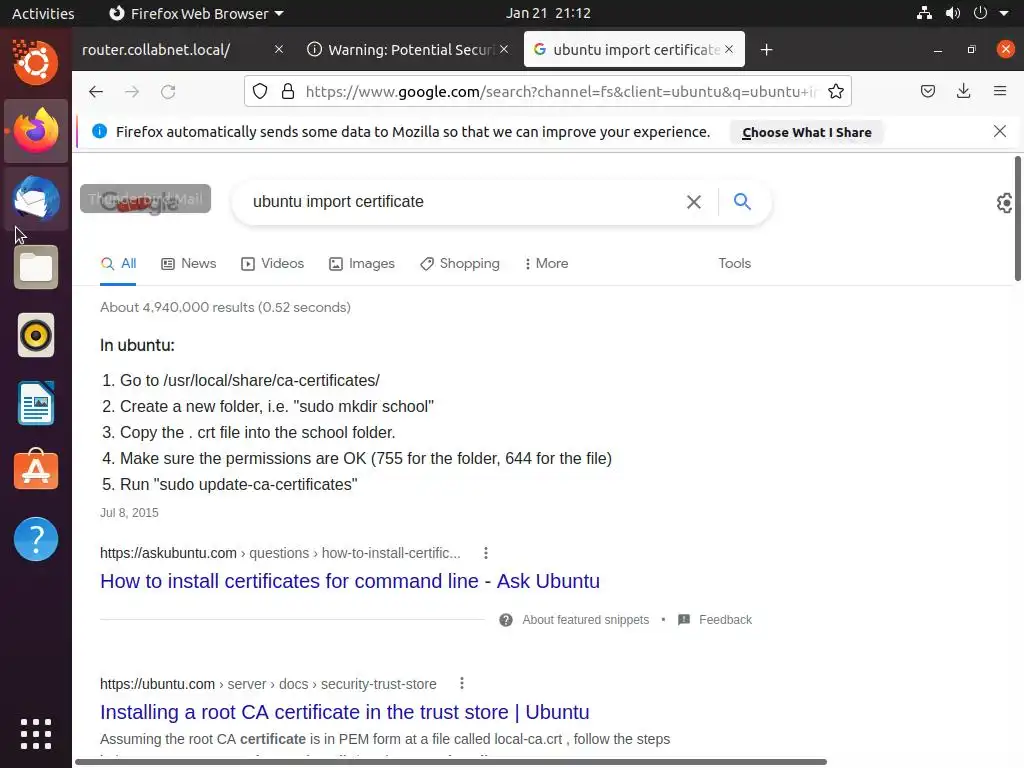Close the router.collabnet.local tab
This screenshot has width=1024, height=768.
click(279, 50)
